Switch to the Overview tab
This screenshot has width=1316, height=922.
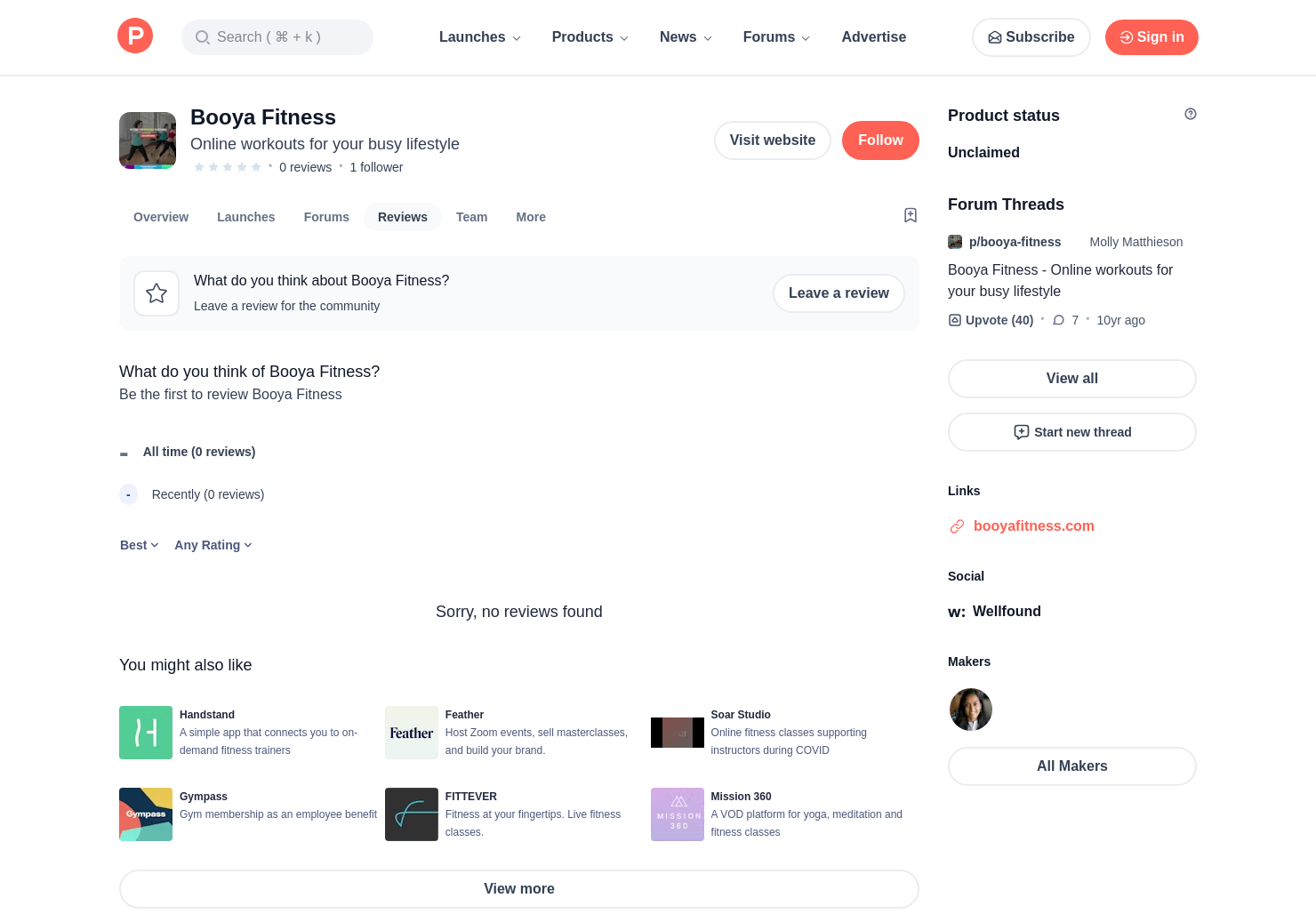pos(161,217)
